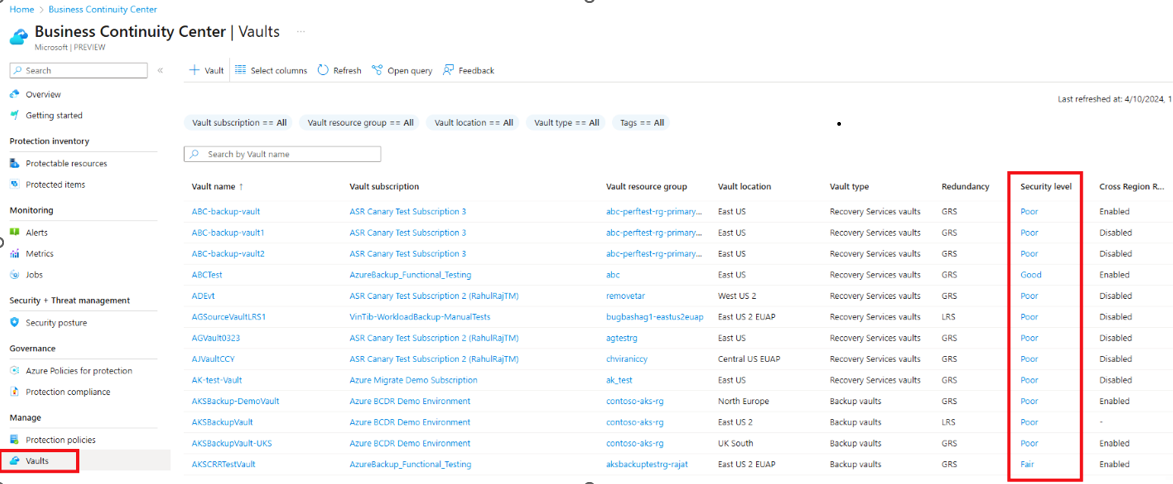
Task: Collapse the sidebar with double chevron
Action: [160, 70]
